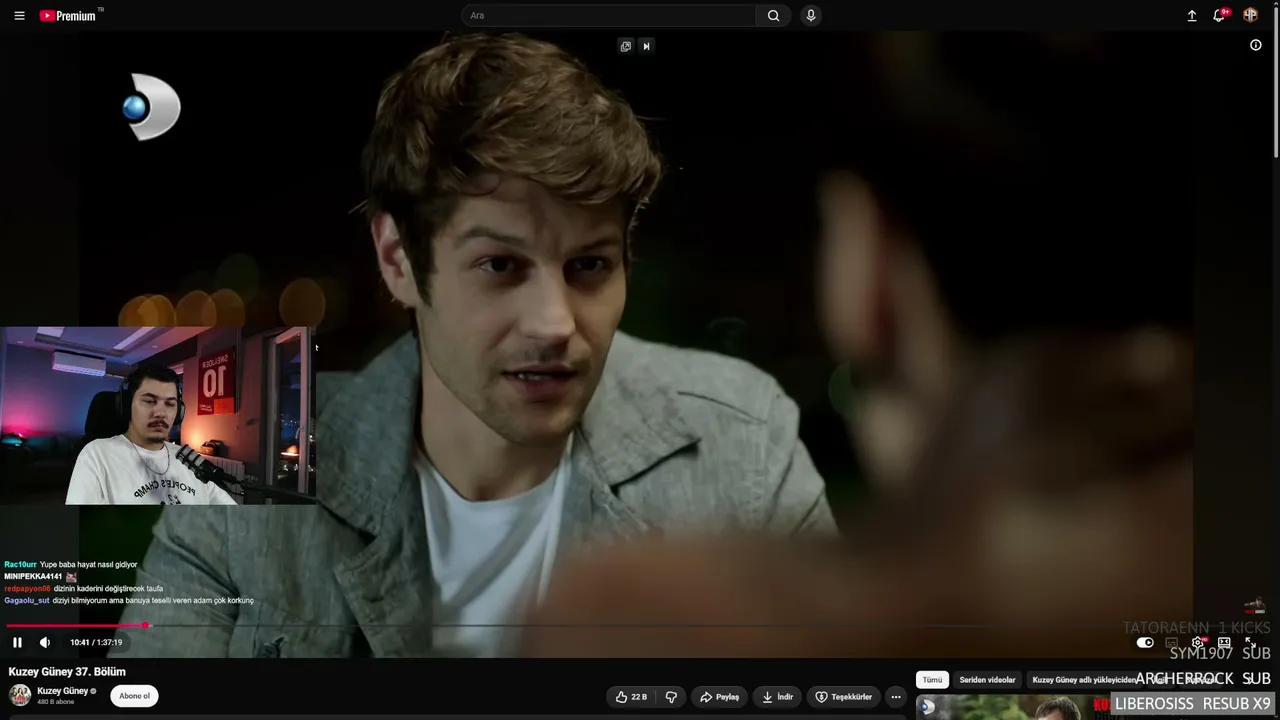The width and height of the screenshot is (1280, 720).
Task: Switch to theater mode
Action: pyautogui.click(x=1224, y=643)
